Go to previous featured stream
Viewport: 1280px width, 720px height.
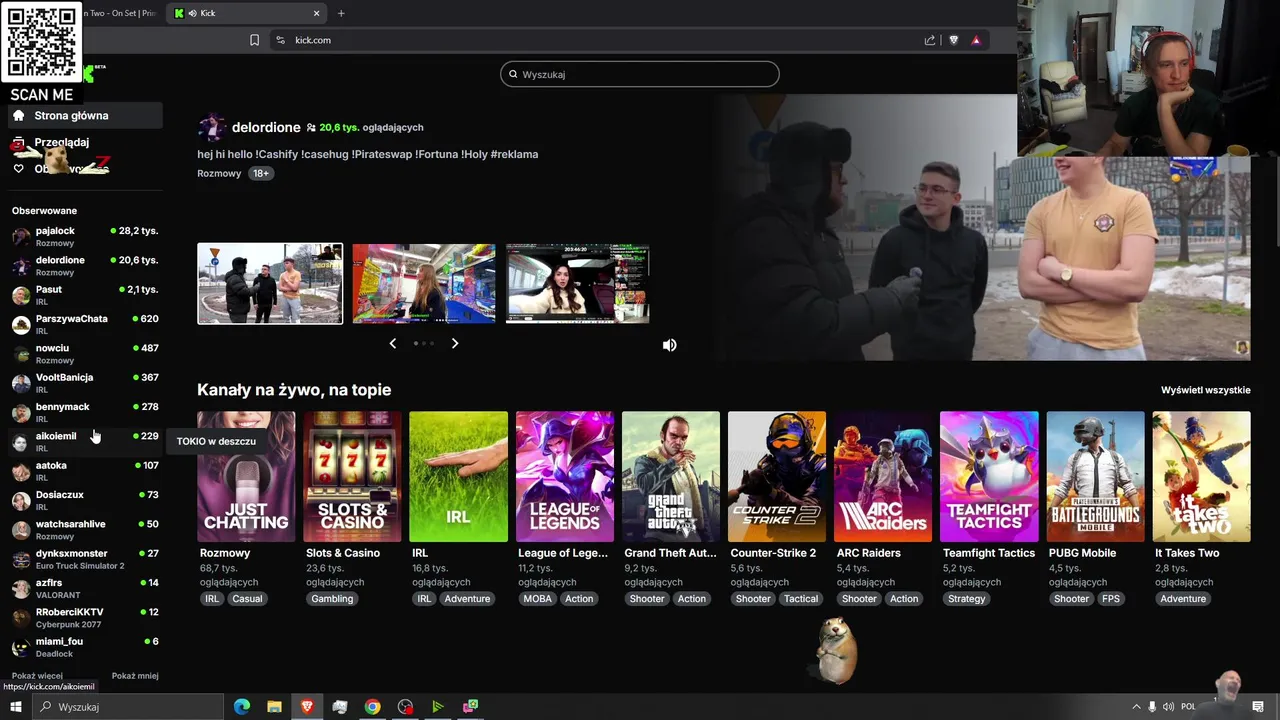[392, 343]
